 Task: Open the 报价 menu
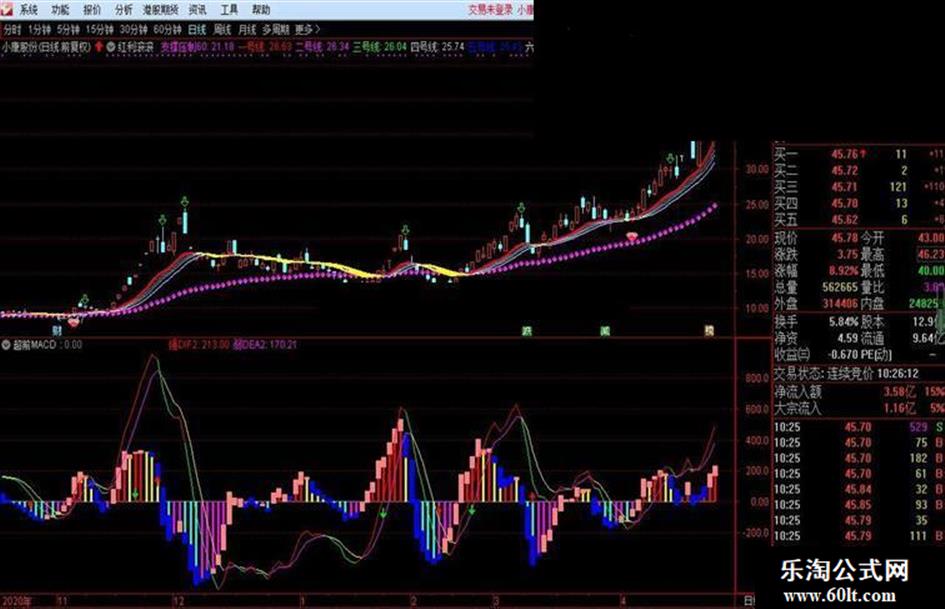pos(92,10)
